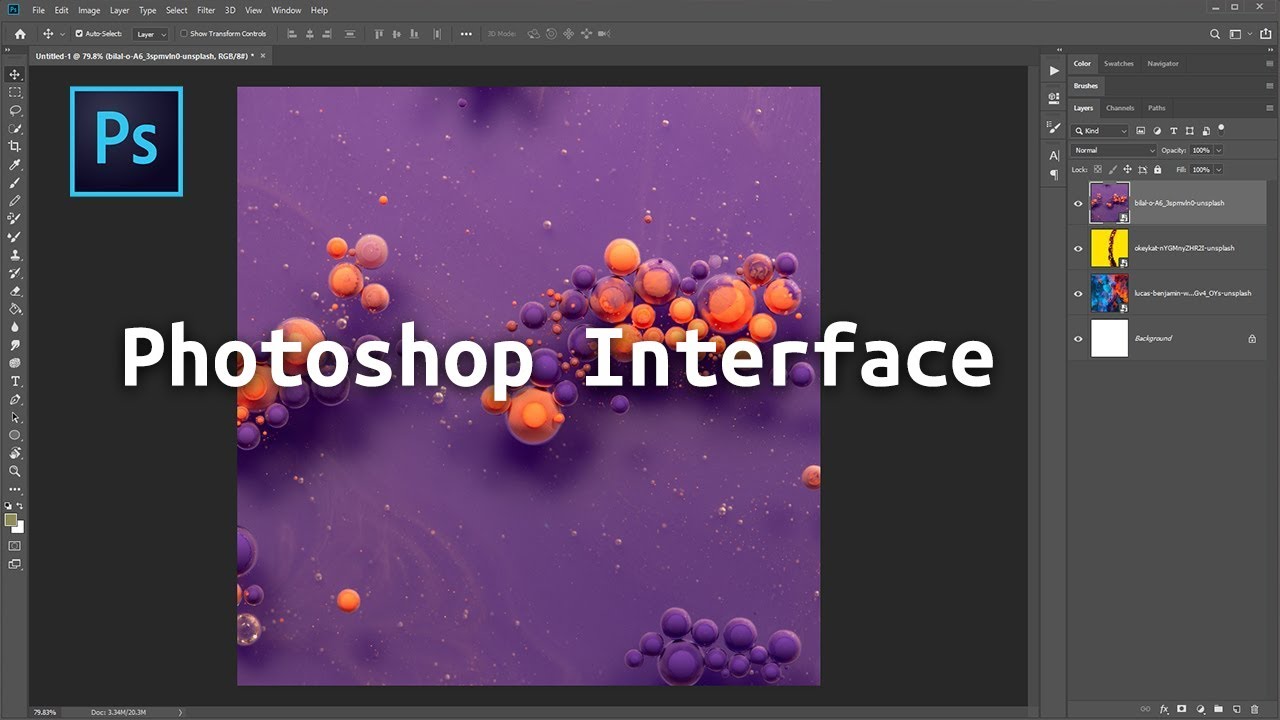Select the Ellipse shape tool
The width and height of the screenshot is (1280, 720).
[15, 435]
